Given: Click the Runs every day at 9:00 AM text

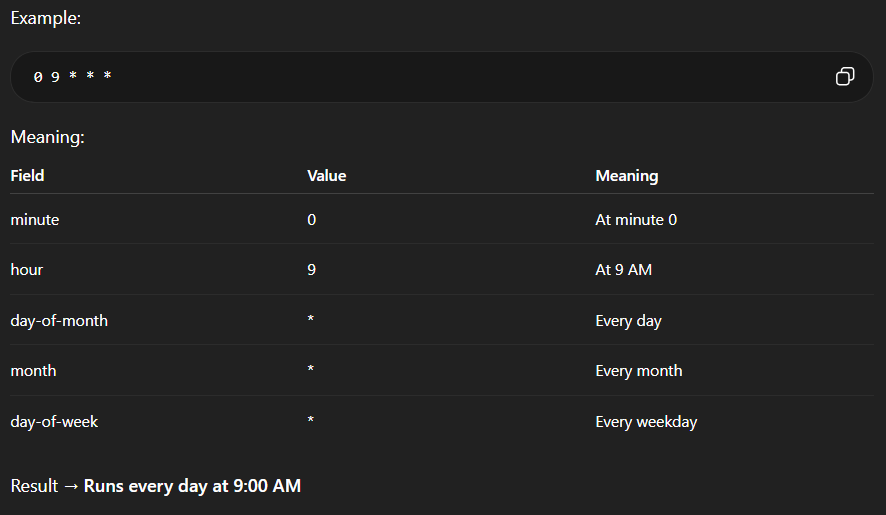Looking at the screenshot, I should point(192,486).
